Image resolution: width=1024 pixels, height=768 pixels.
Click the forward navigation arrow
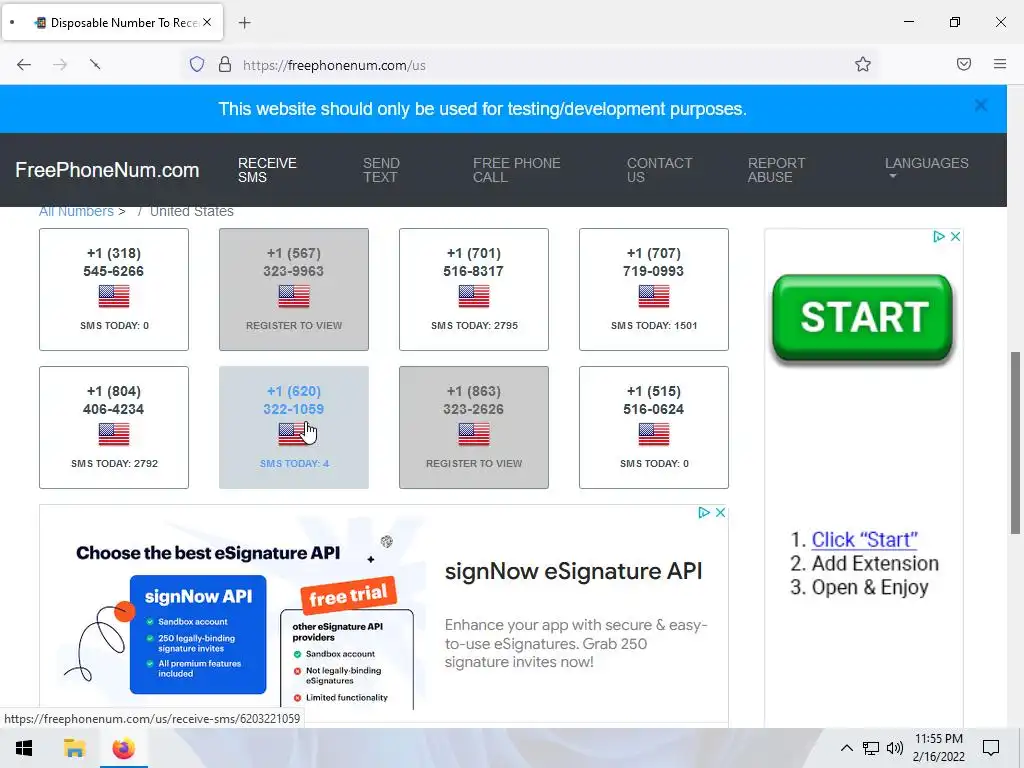[x=60, y=64]
